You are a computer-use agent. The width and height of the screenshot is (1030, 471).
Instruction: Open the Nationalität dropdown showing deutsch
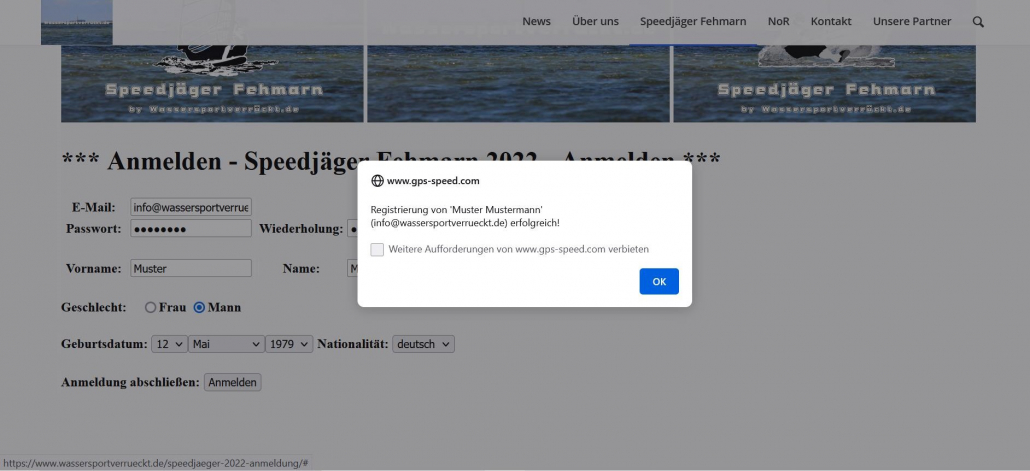[x=423, y=344]
